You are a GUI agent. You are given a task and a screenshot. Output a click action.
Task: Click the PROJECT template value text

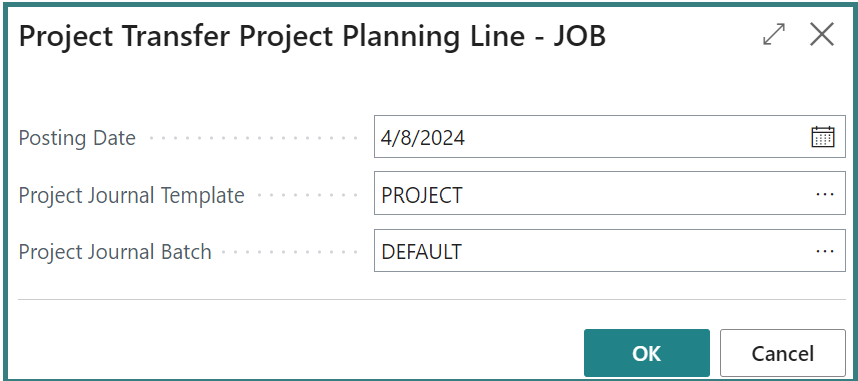[x=422, y=195]
